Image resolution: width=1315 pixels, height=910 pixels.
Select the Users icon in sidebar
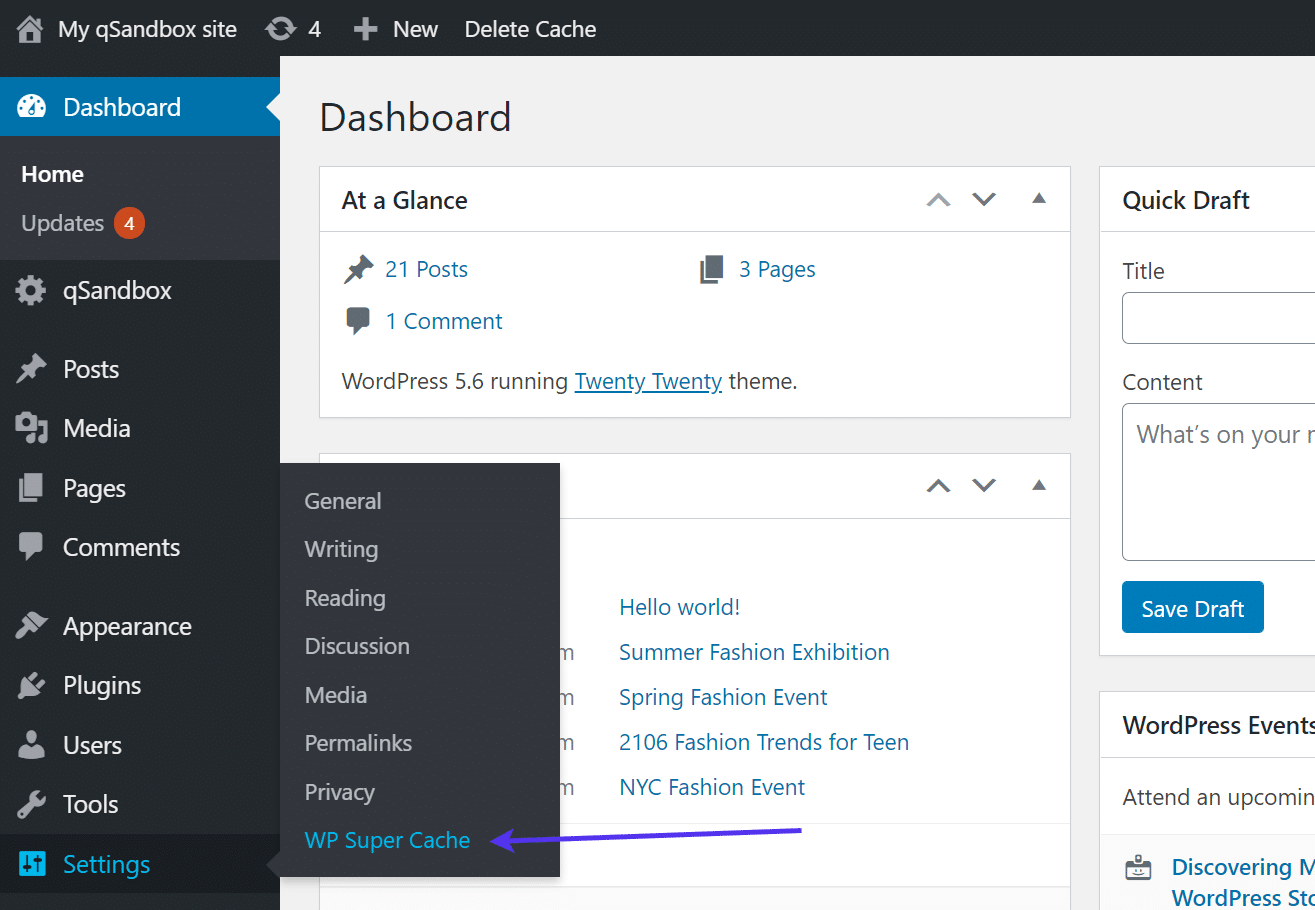[x=33, y=744]
